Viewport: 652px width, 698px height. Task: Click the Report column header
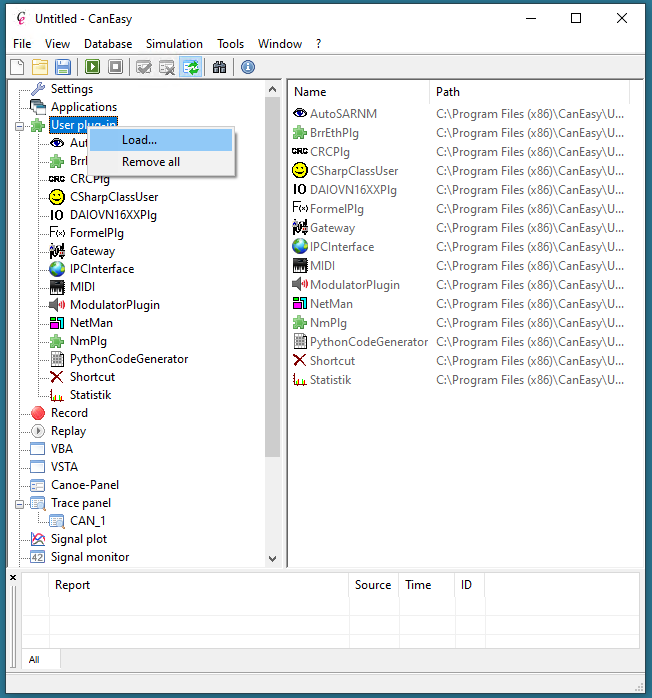click(199, 585)
